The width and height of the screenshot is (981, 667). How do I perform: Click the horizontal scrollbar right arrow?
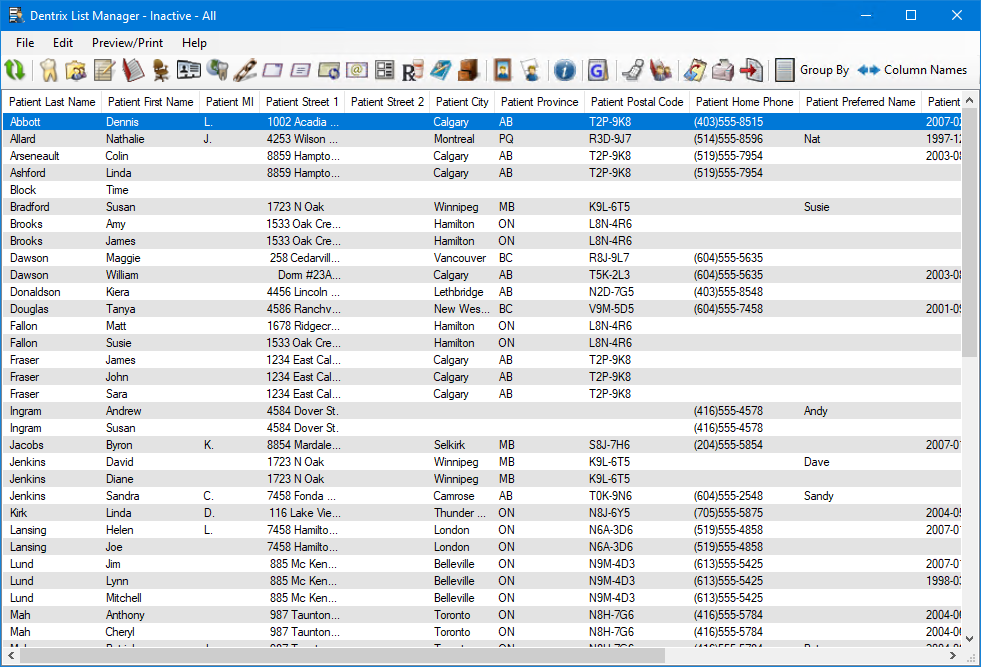[951, 656]
